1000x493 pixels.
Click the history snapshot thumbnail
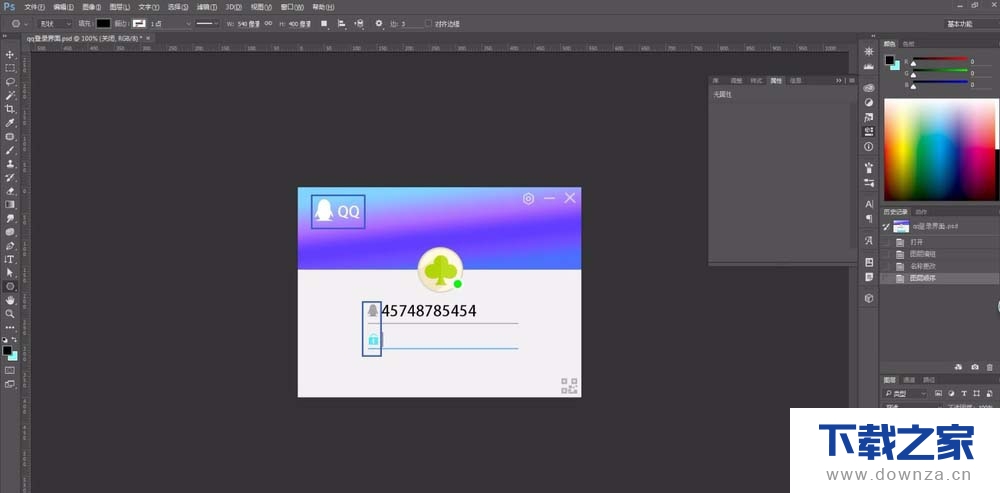click(901, 226)
